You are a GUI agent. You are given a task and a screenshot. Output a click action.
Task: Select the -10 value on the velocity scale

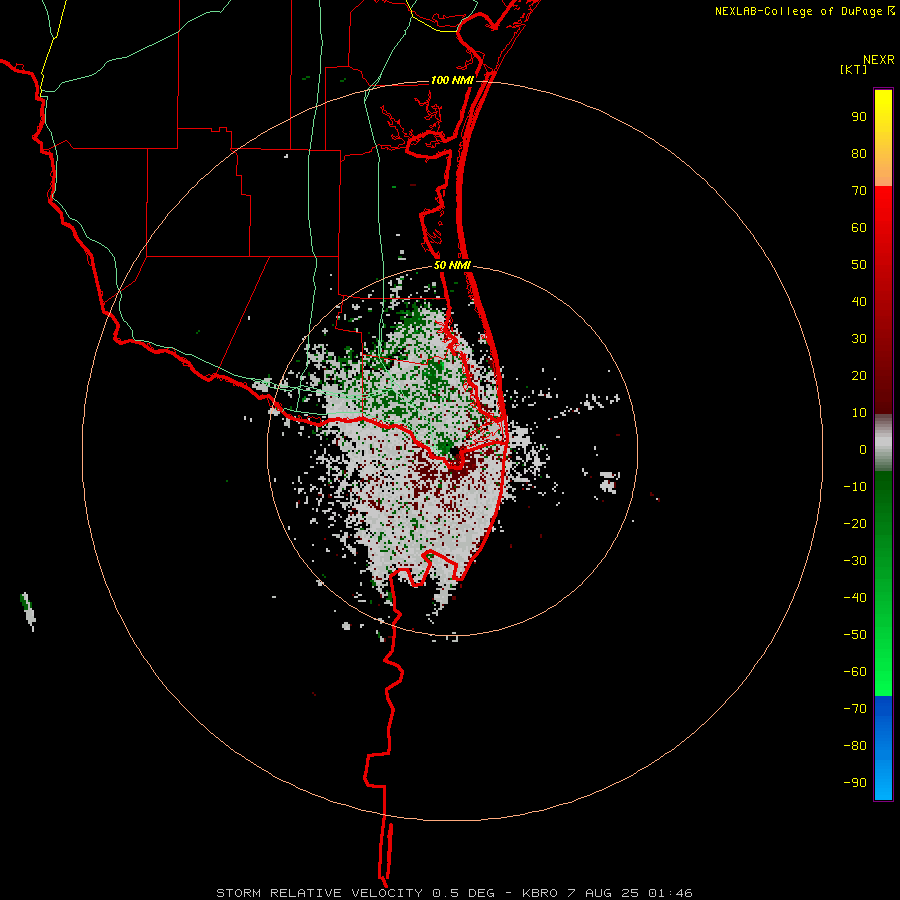855,487
